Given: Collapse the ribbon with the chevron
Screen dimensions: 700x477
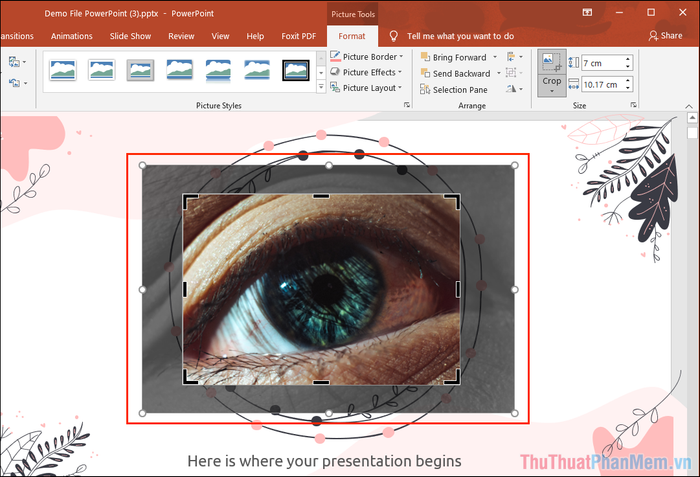Looking at the screenshot, I should pos(689,106).
